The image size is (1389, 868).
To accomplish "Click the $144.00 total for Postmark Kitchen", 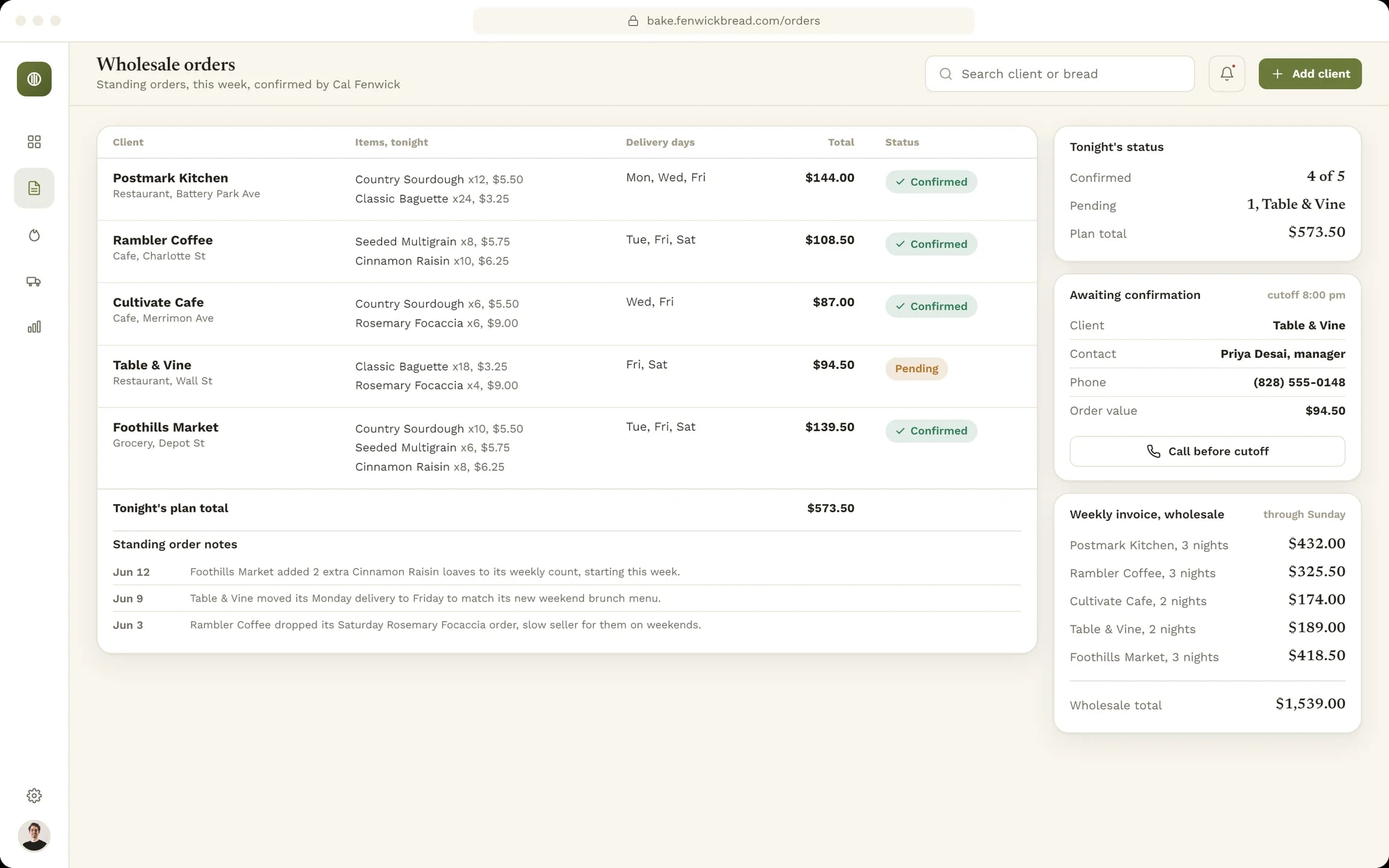I will click(830, 177).
